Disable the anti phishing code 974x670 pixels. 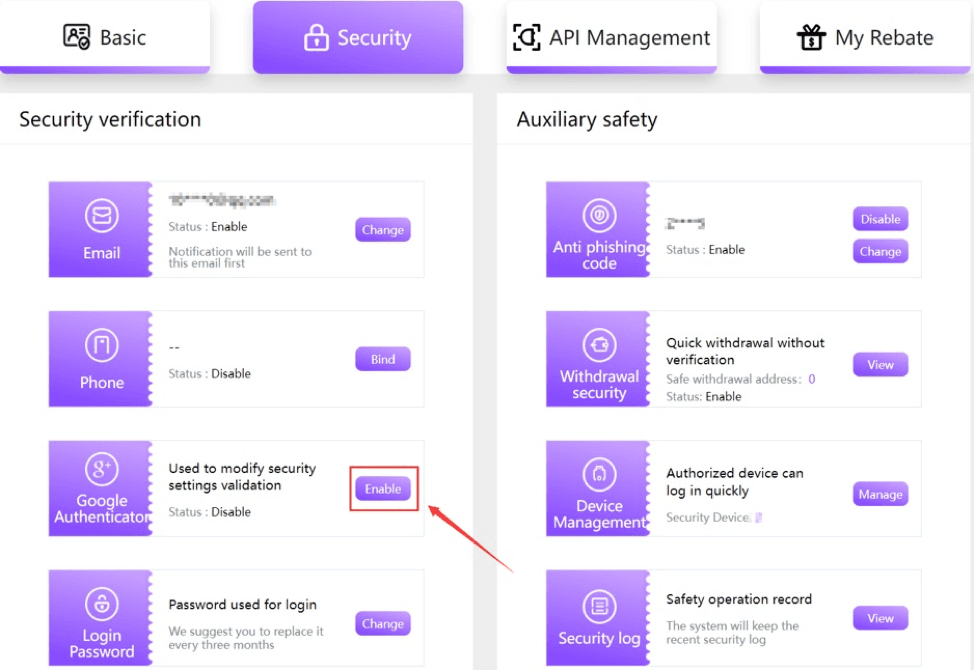pos(880,219)
